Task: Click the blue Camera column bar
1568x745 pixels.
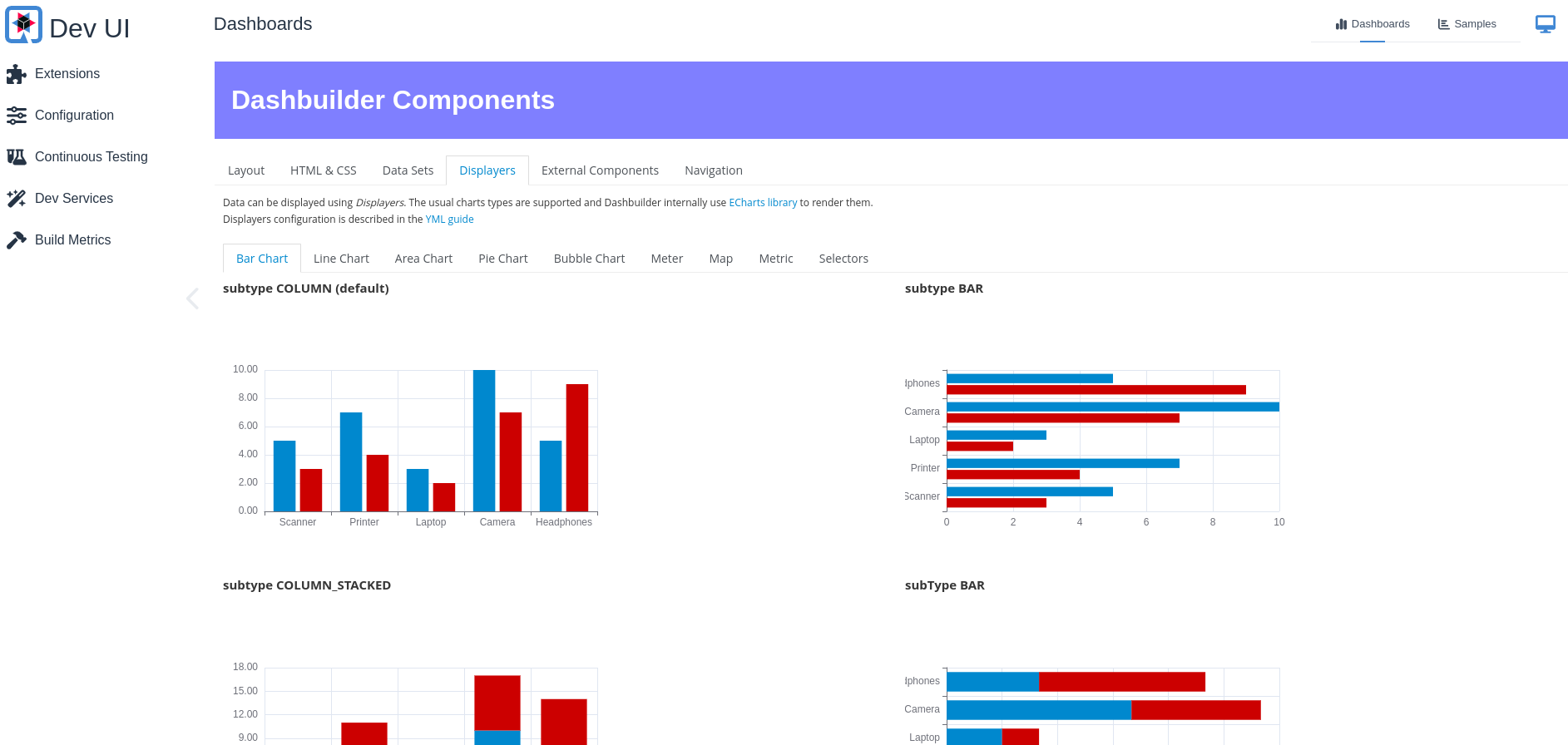Action: point(484,441)
